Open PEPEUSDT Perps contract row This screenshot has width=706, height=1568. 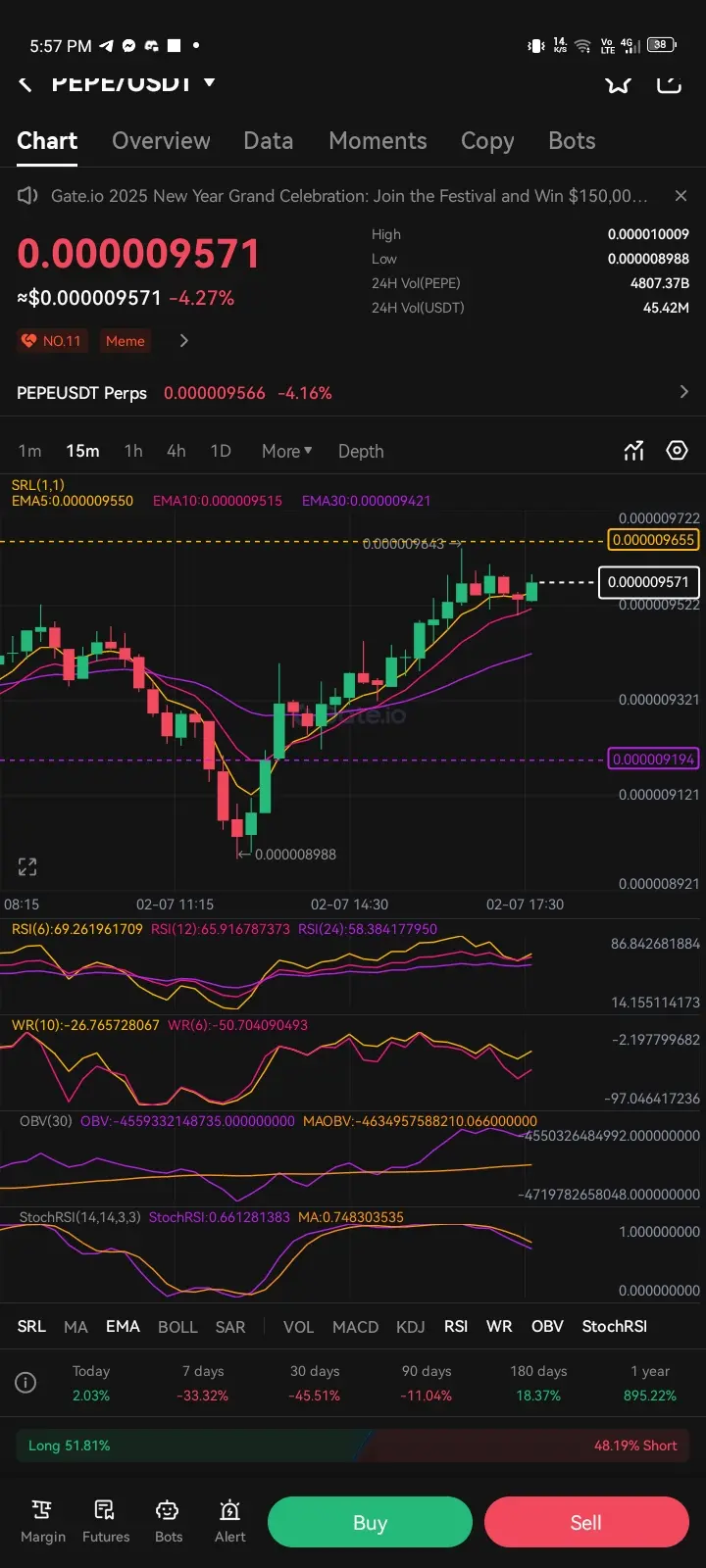pyautogui.click(x=353, y=393)
